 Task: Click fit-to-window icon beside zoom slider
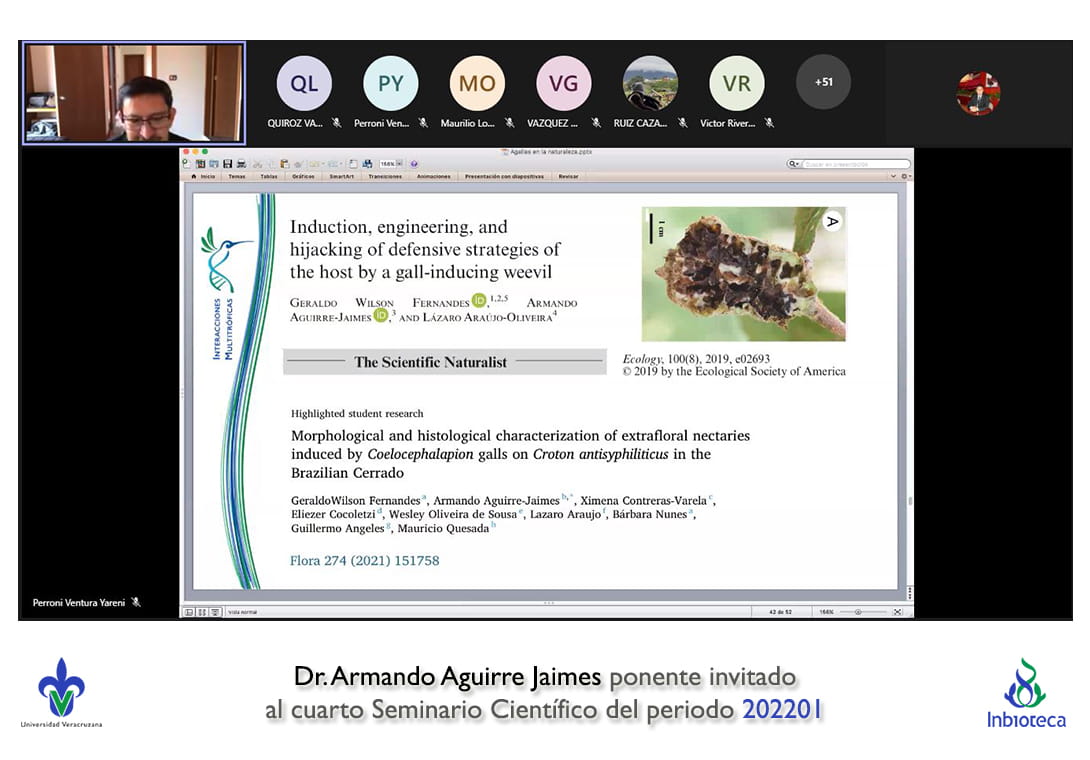click(897, 612)
